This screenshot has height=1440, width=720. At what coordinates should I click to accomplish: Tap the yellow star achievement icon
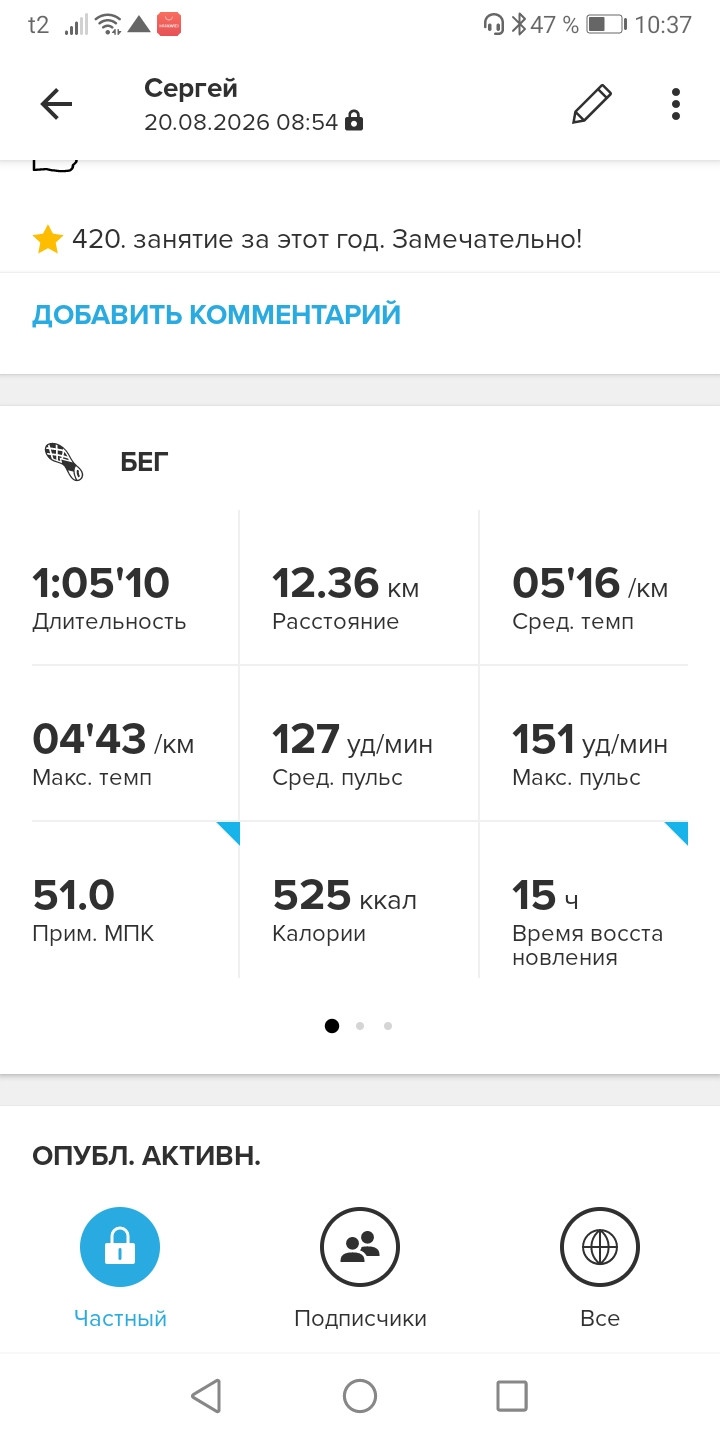[x=47, y=240]
